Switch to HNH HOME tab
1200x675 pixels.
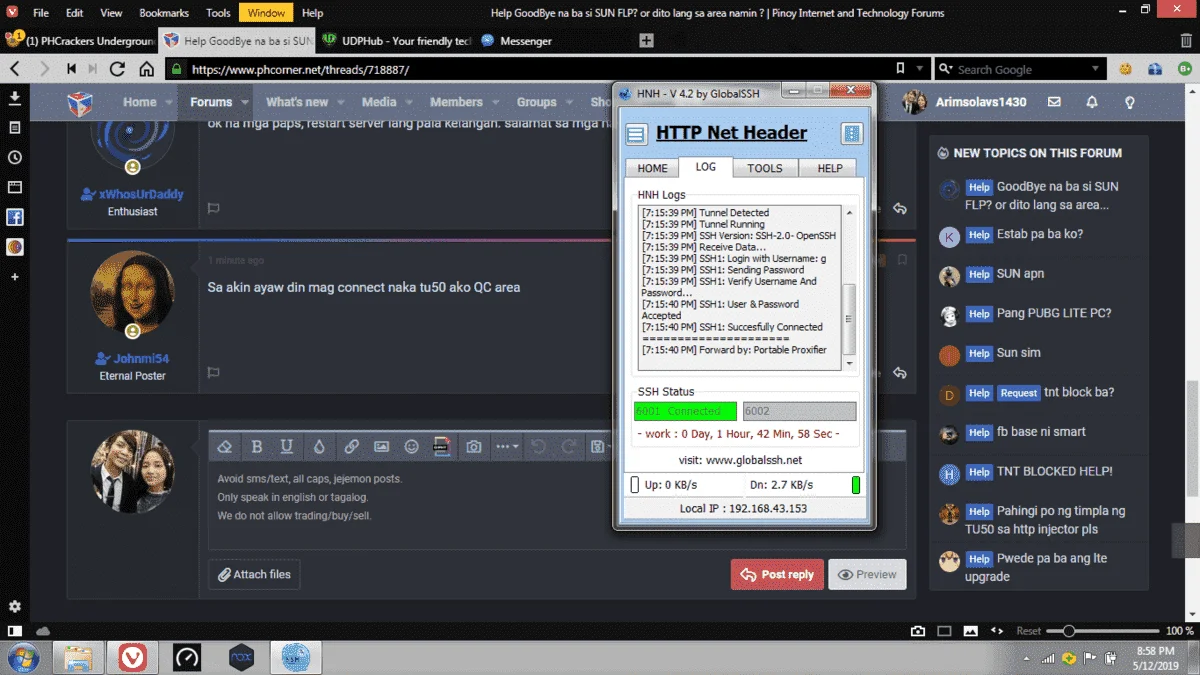pos(653,168)
